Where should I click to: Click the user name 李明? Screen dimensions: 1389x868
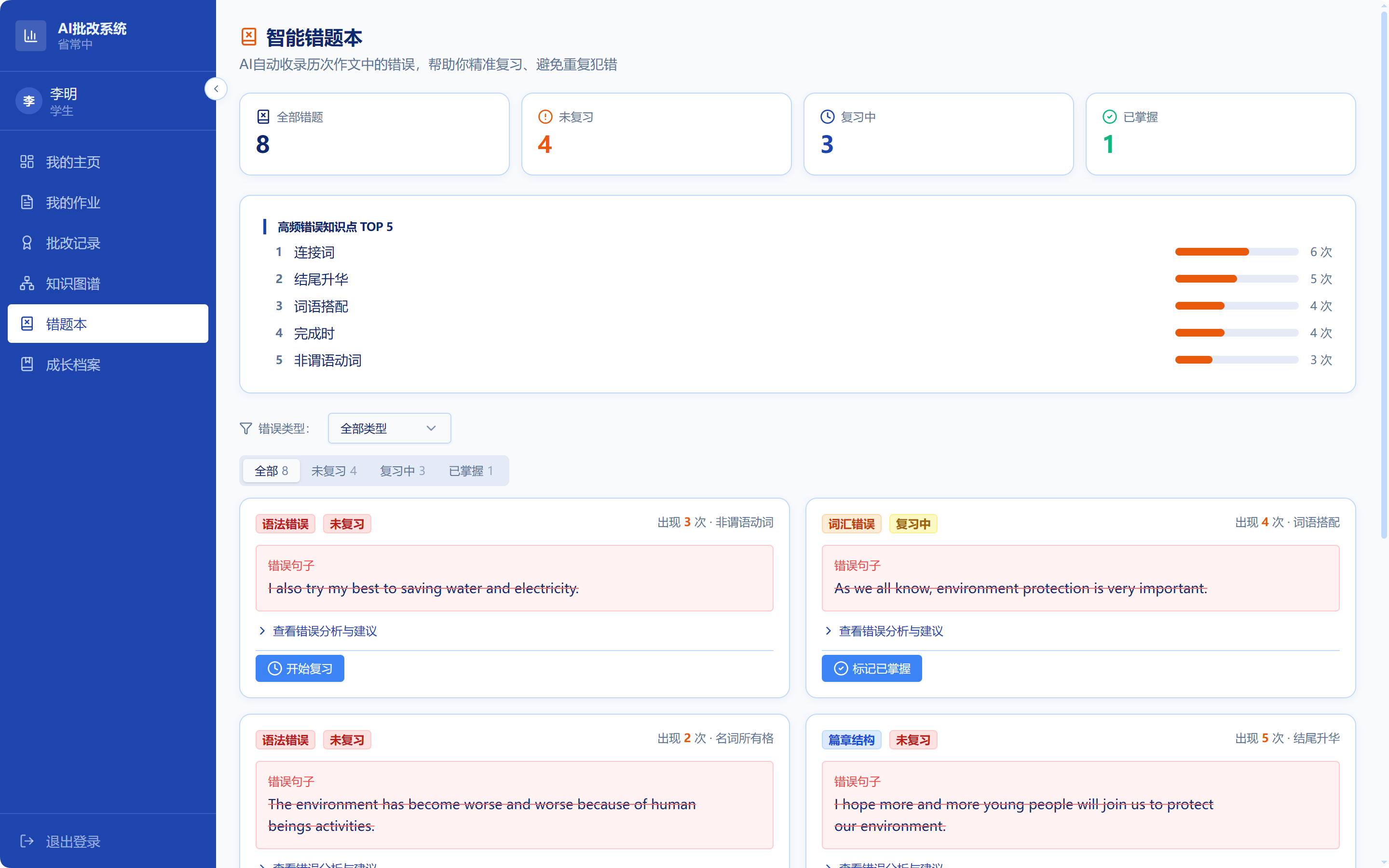[x=64, y=94]
